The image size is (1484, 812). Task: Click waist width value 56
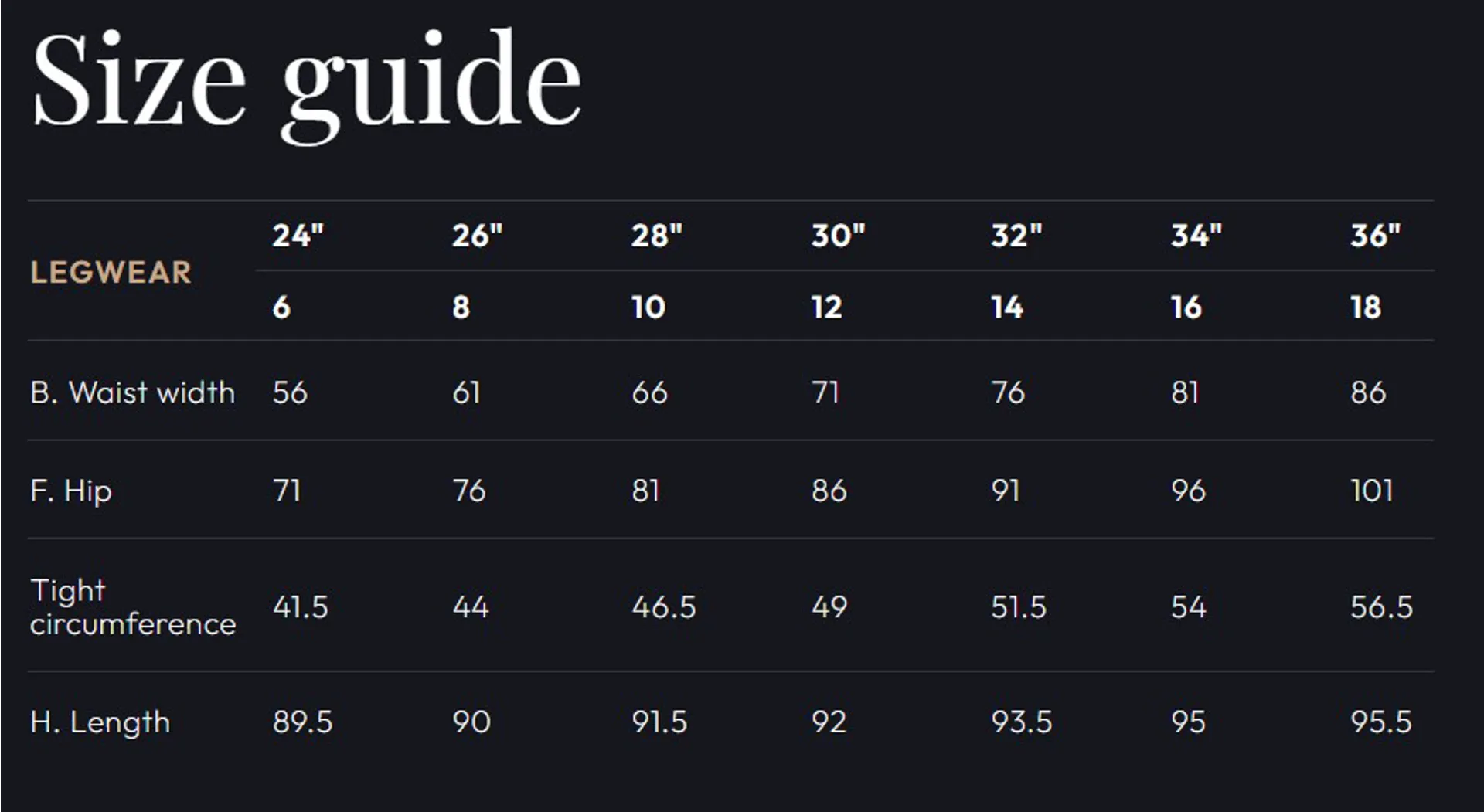click(290, 392)
